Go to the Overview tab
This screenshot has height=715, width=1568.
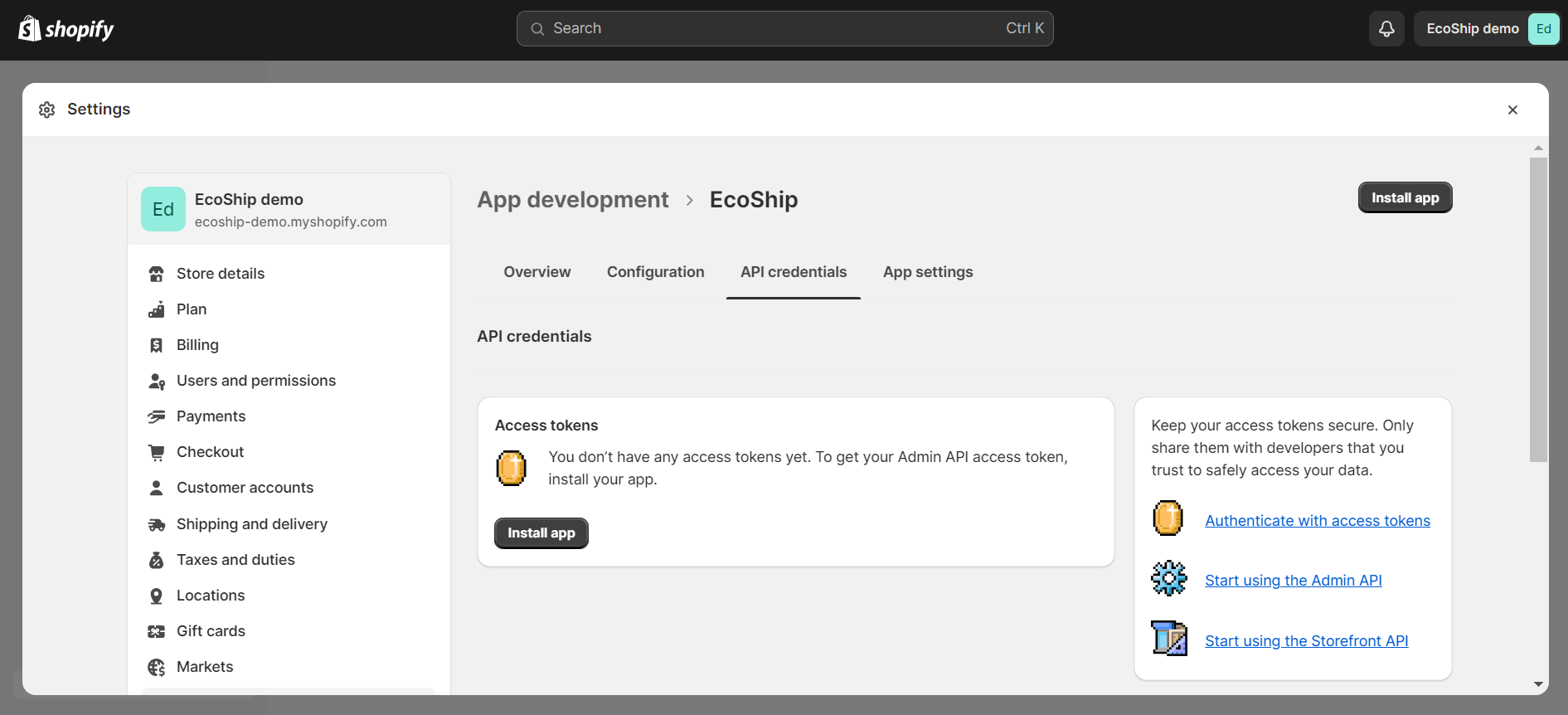[536, 272]
